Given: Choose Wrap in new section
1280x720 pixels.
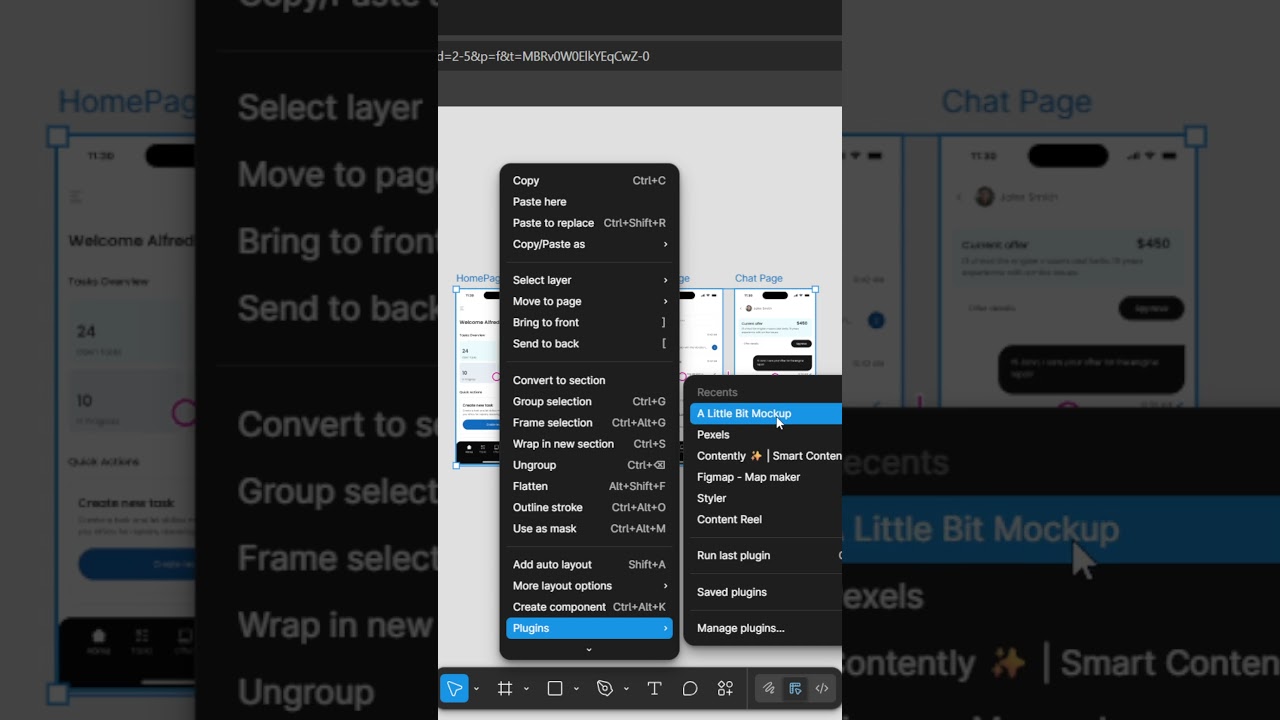Looking at the screenshot, I should click(x=589, y=444).
